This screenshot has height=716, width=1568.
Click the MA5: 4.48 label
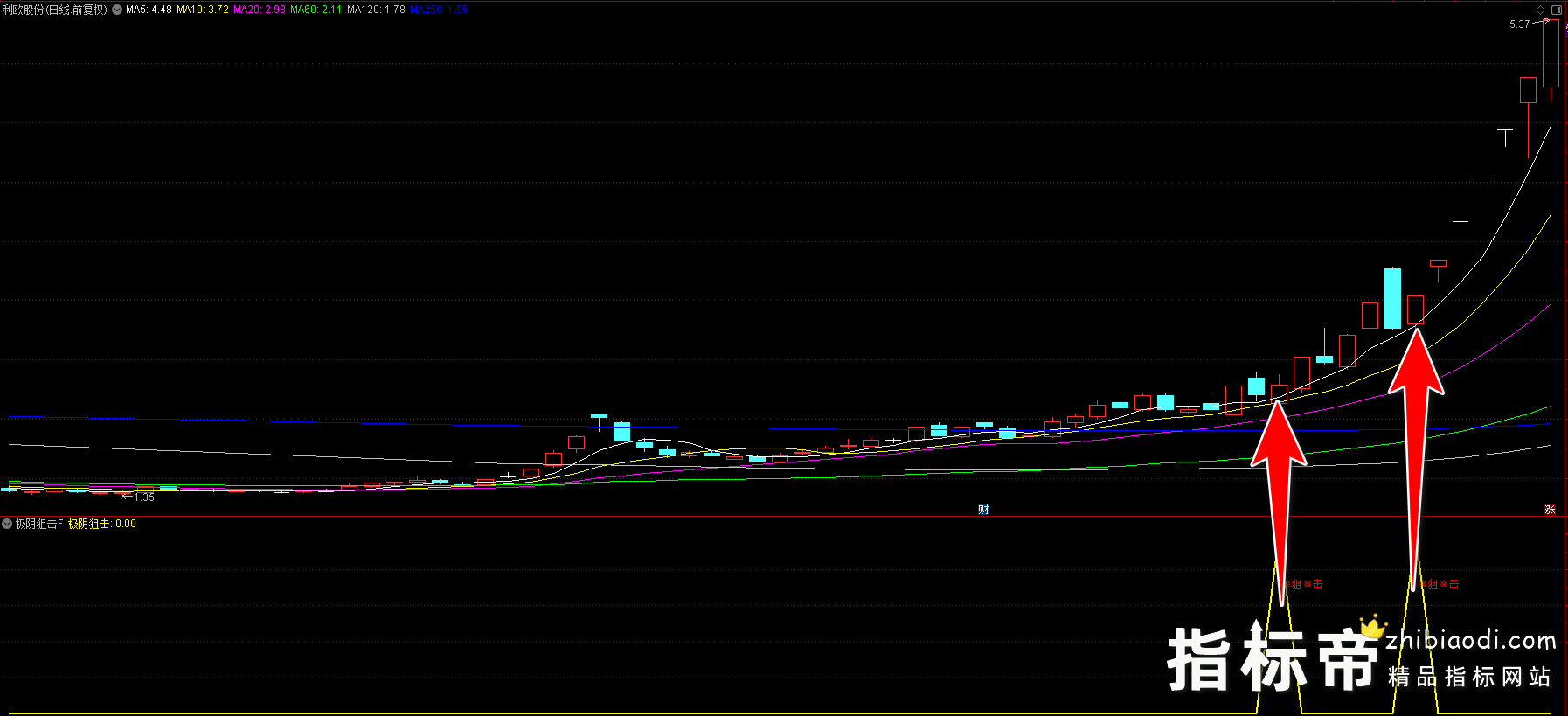[x=149, y=10]
